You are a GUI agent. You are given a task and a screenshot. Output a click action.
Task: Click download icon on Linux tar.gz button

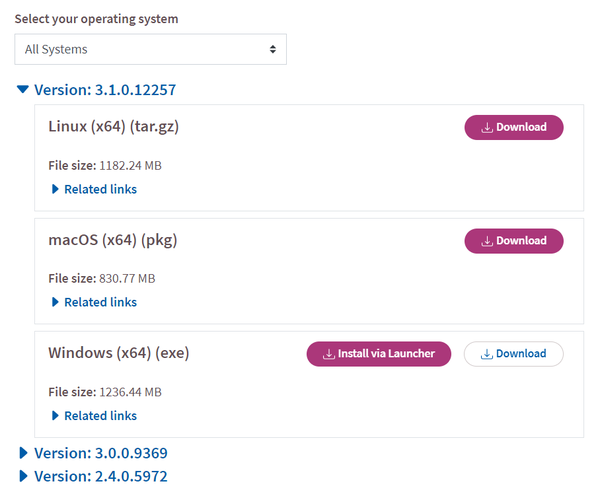(x=487, y=128)
